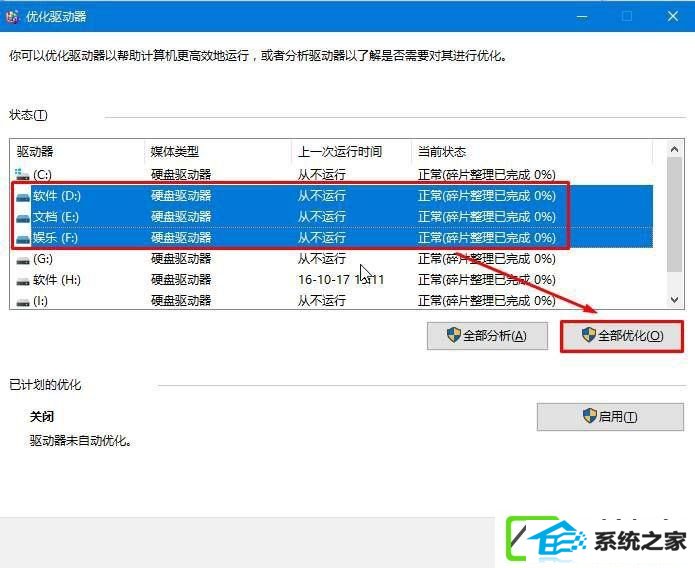Click 全部分析(A) button
Image resolution: width=695 pixels, height=568 pixels.
click(487, 336)
